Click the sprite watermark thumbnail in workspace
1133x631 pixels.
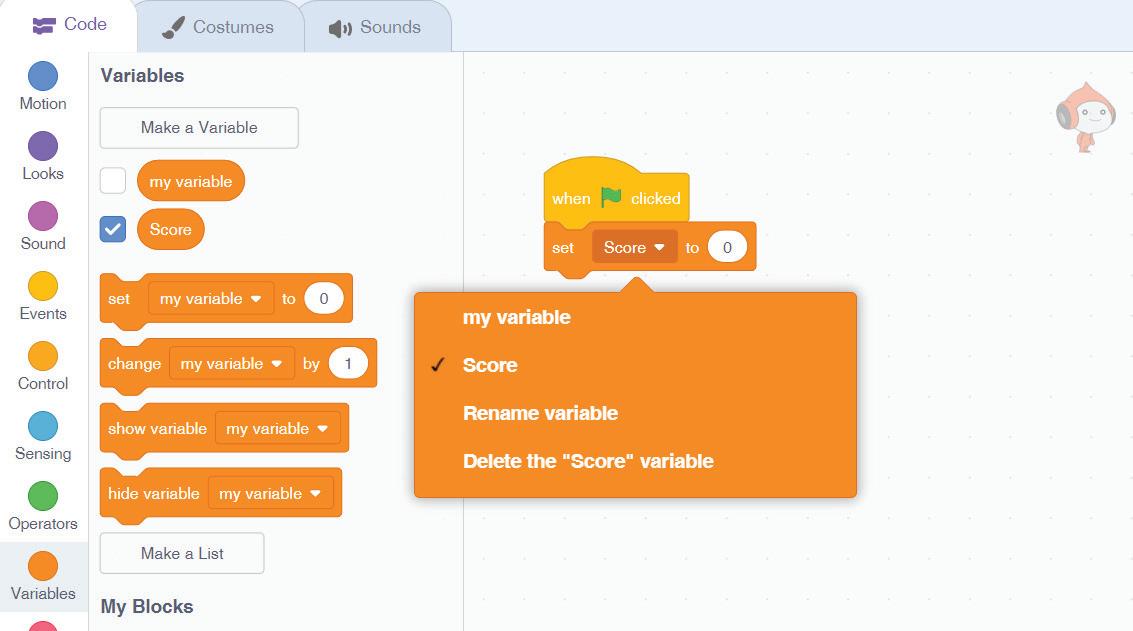[x=1085, y=117]
